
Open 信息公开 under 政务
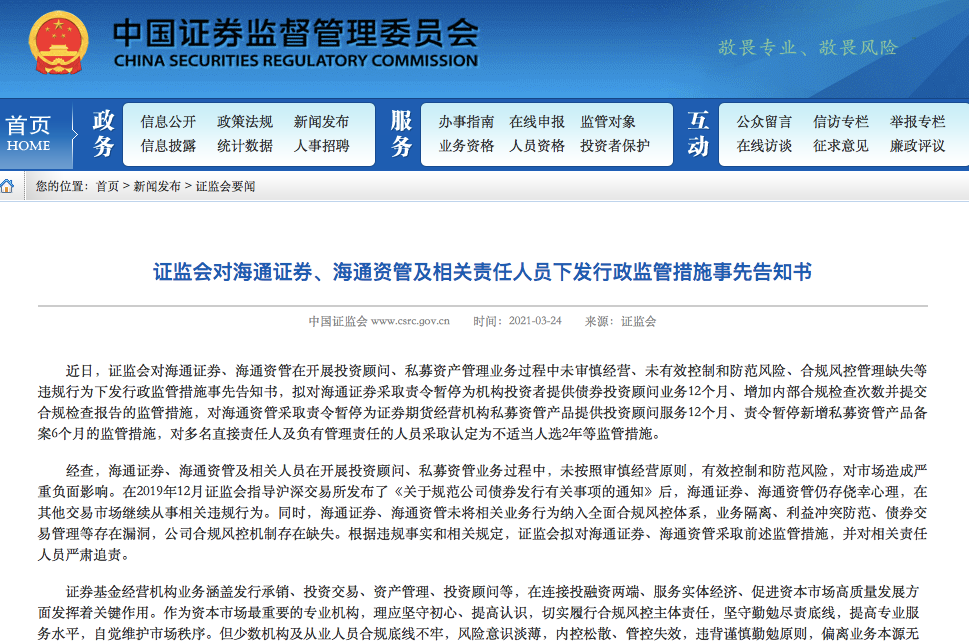(168, 122)
